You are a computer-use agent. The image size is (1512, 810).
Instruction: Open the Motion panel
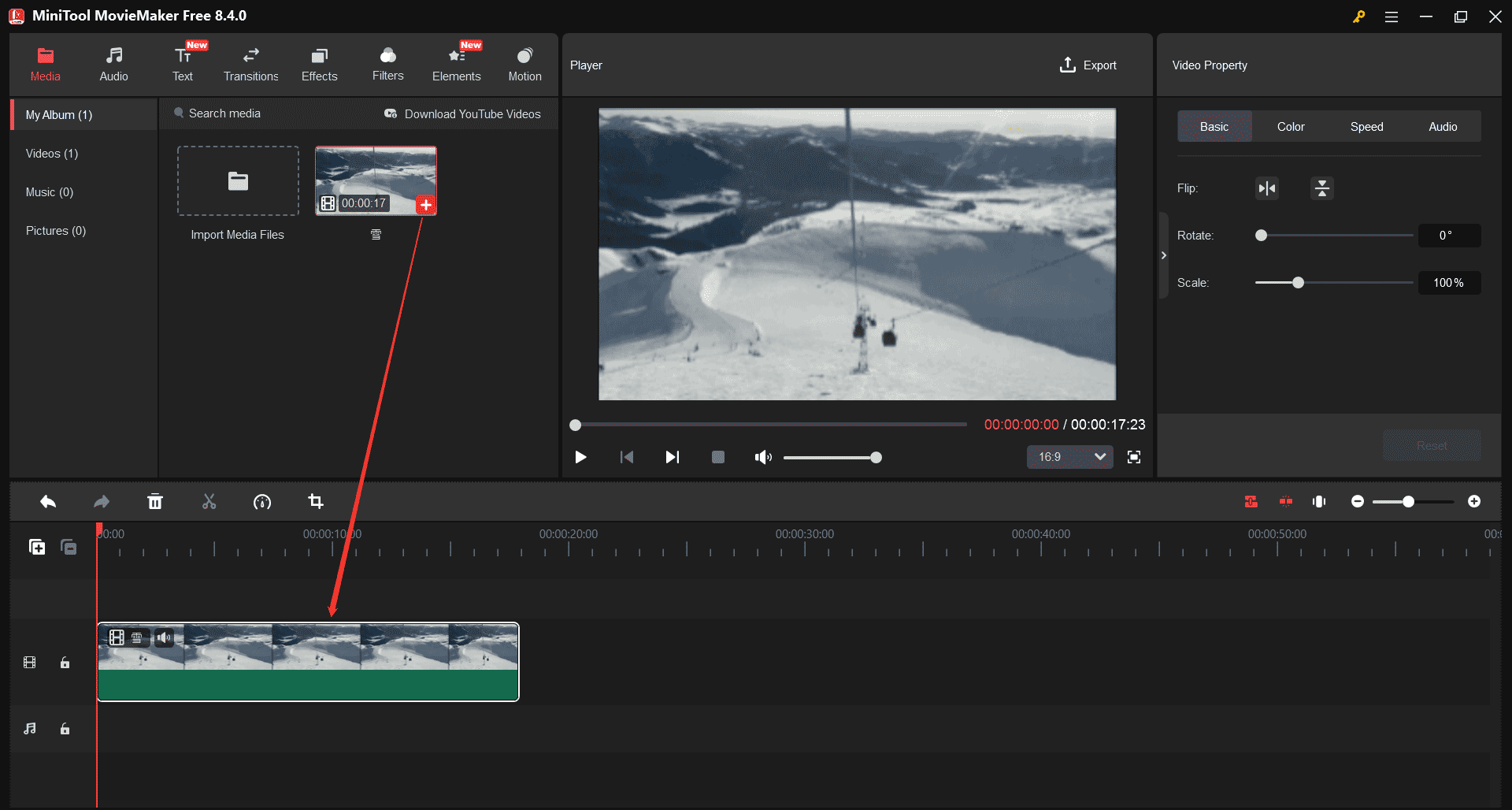pos(524,63)
